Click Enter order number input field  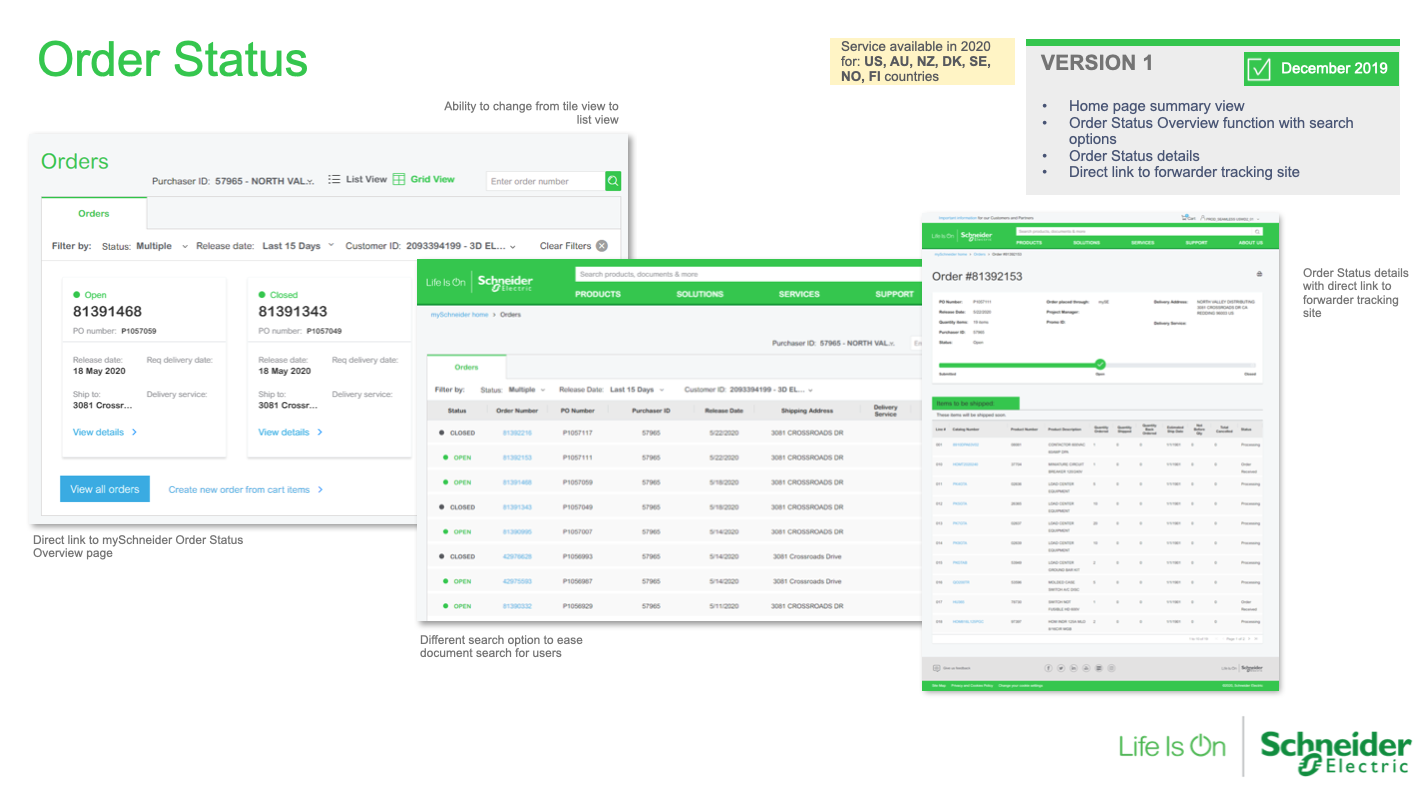click(x=546, y=181)
